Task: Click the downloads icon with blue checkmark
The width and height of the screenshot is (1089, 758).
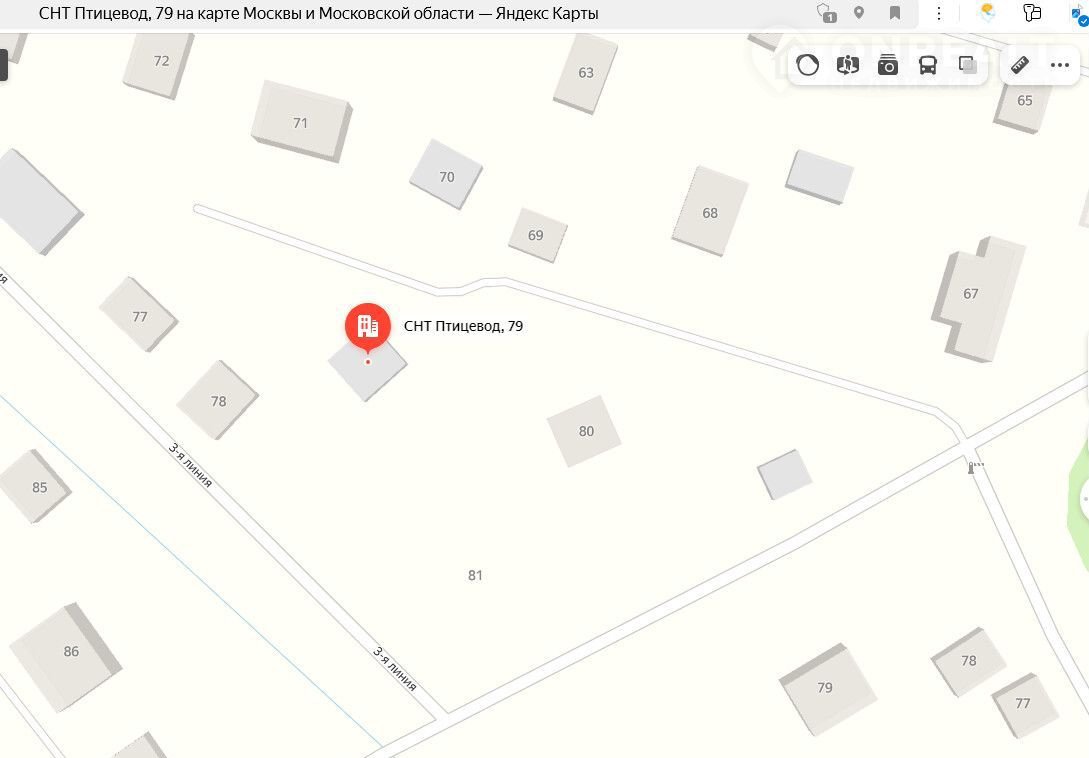Action: click(x=1079, y=13)
